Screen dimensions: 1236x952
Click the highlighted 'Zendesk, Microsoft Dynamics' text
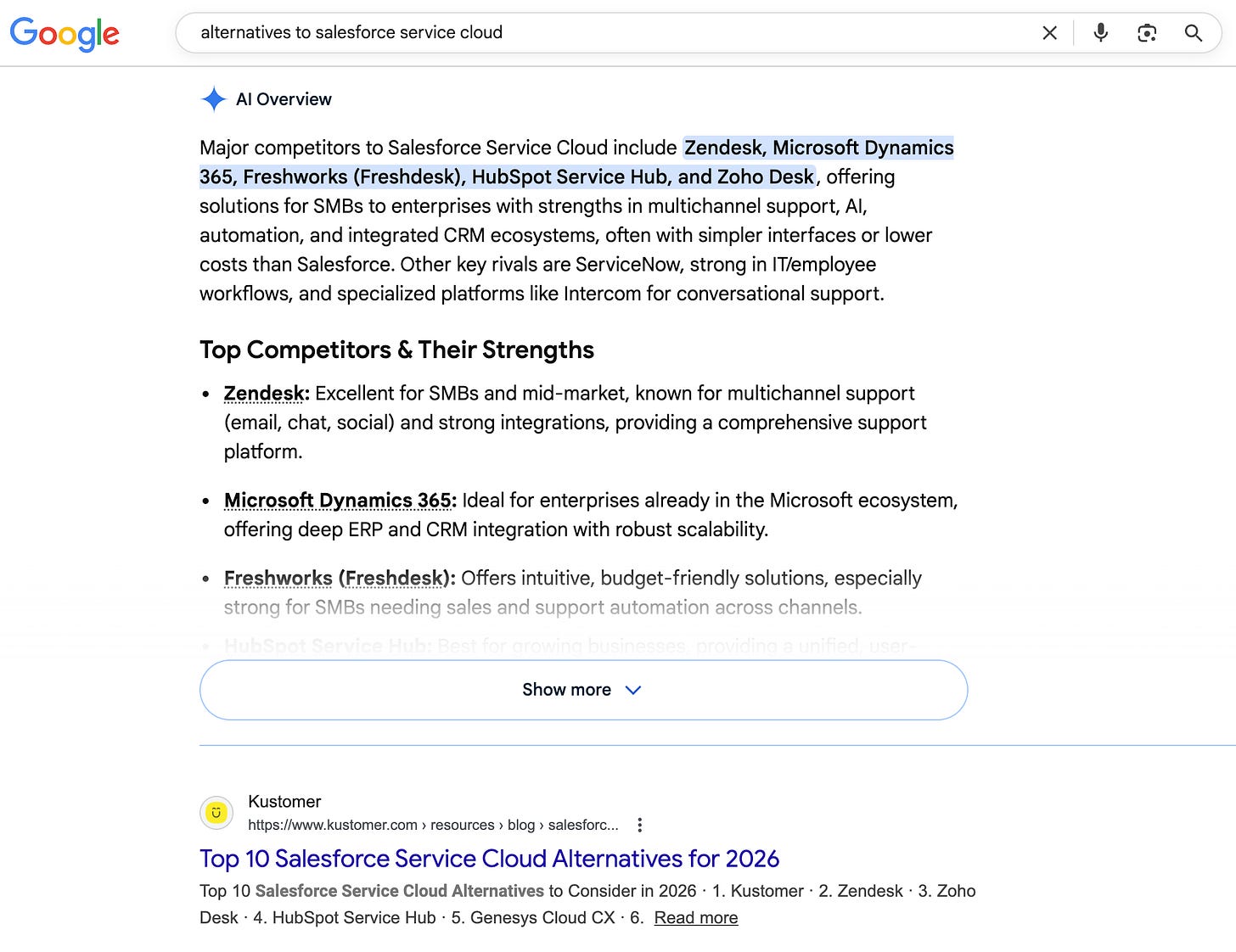(x=819, y=148)
